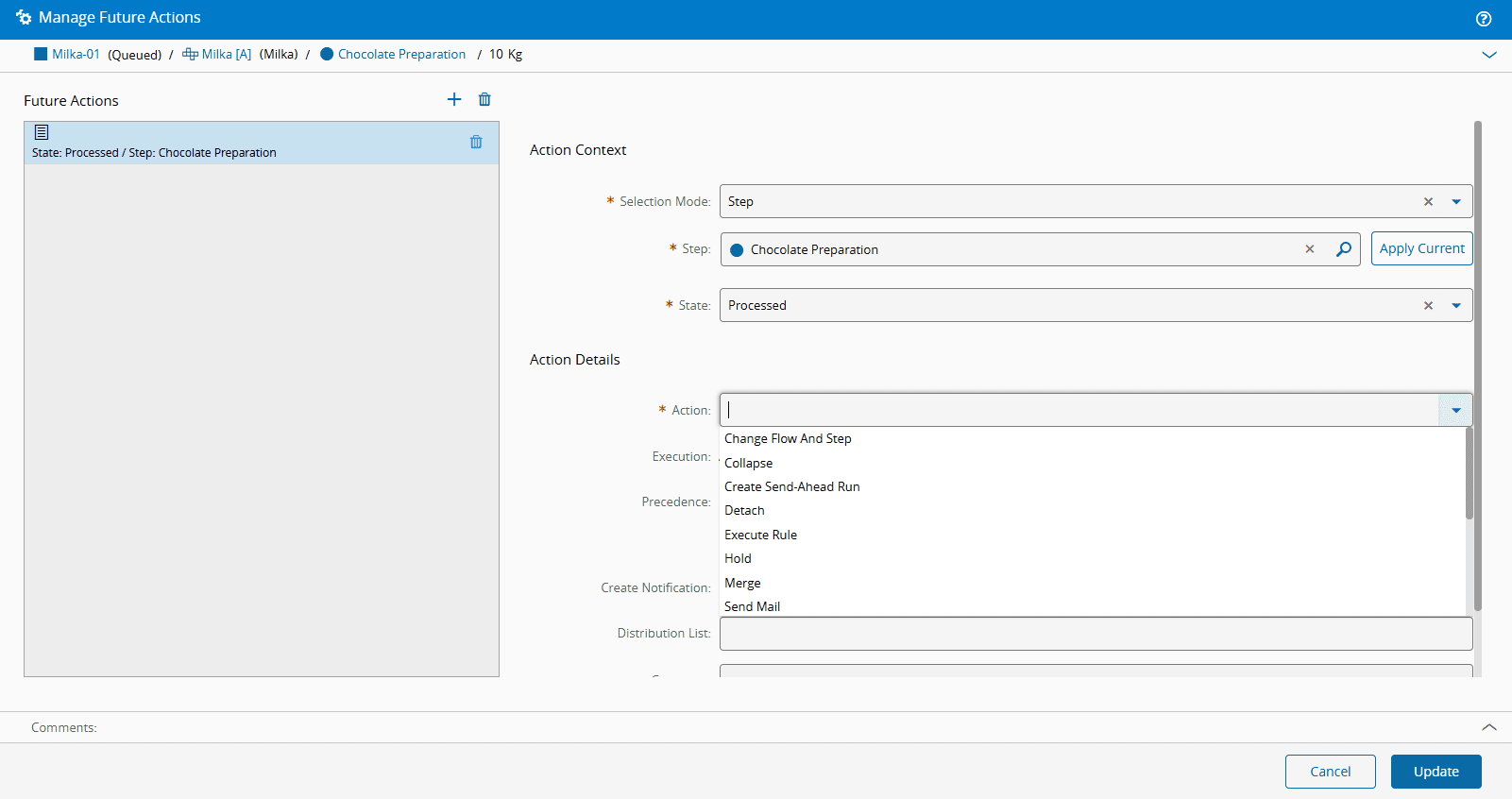1512x799 pixels.
Task: Select Hold from the action list
Action: pos(738,559)
